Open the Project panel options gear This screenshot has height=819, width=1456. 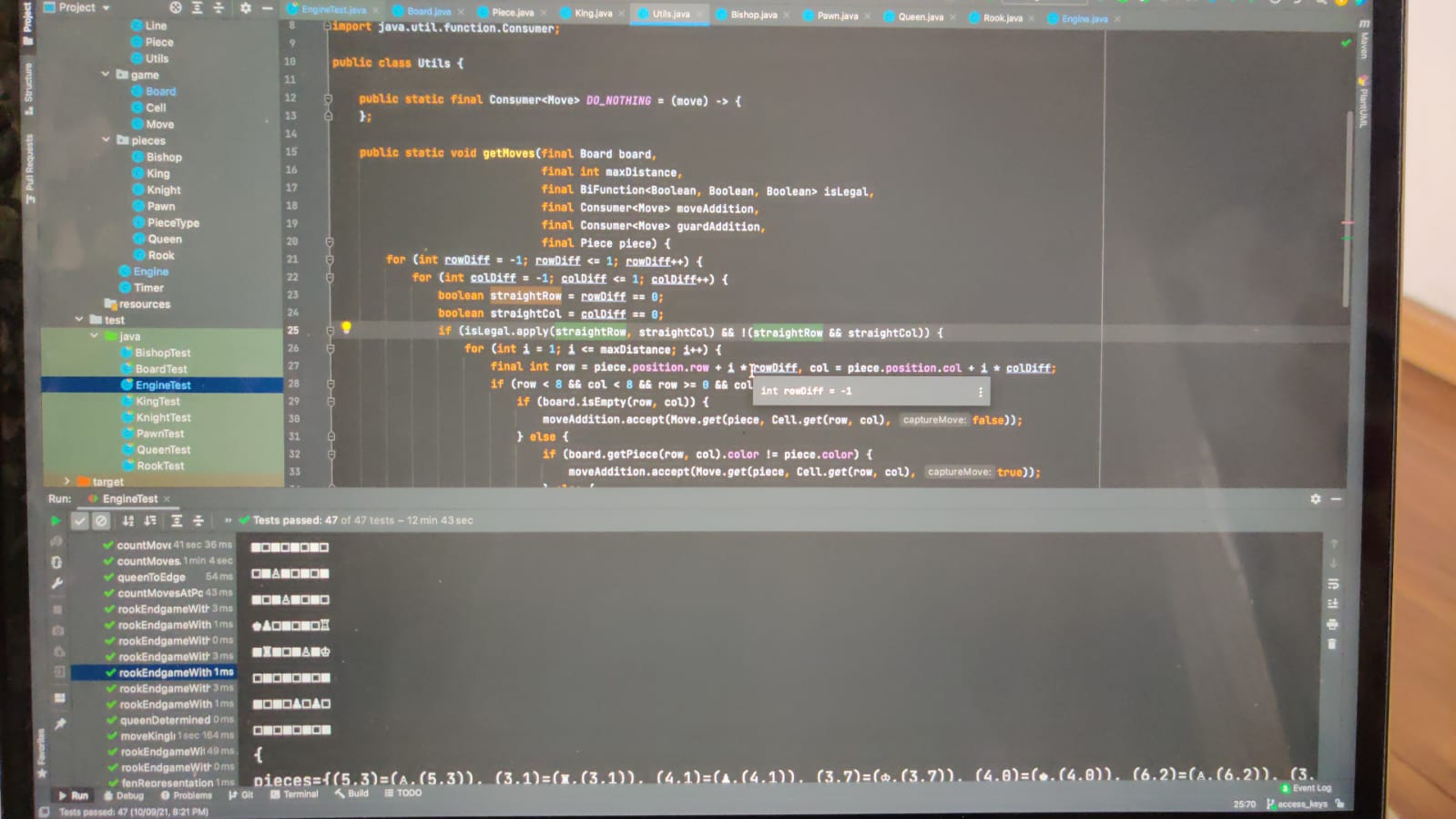pyautogui.click(x=246, y=7)
